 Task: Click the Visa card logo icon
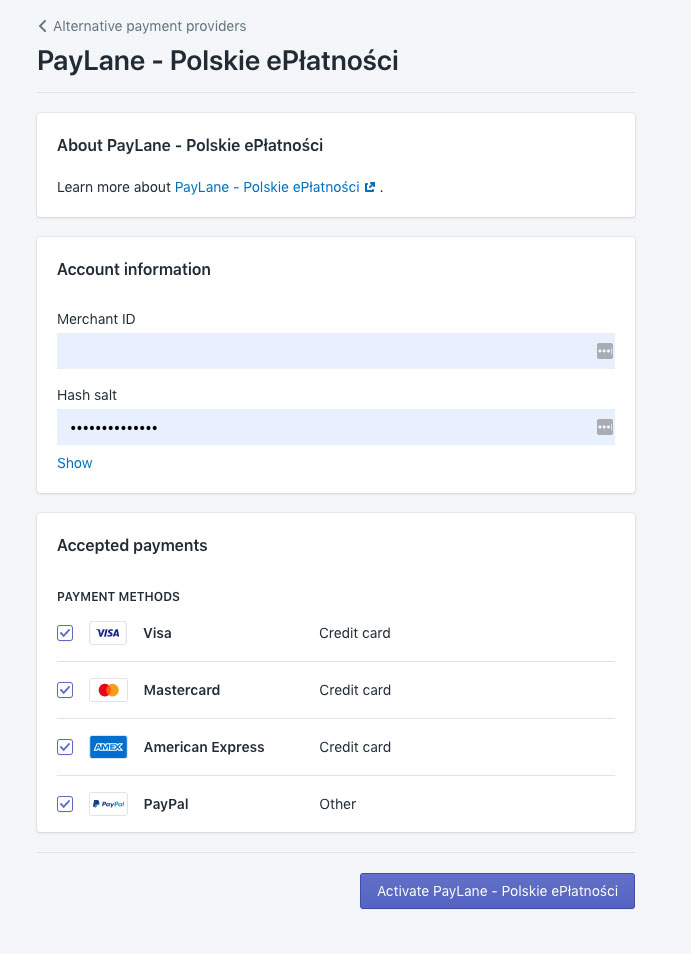108,633
